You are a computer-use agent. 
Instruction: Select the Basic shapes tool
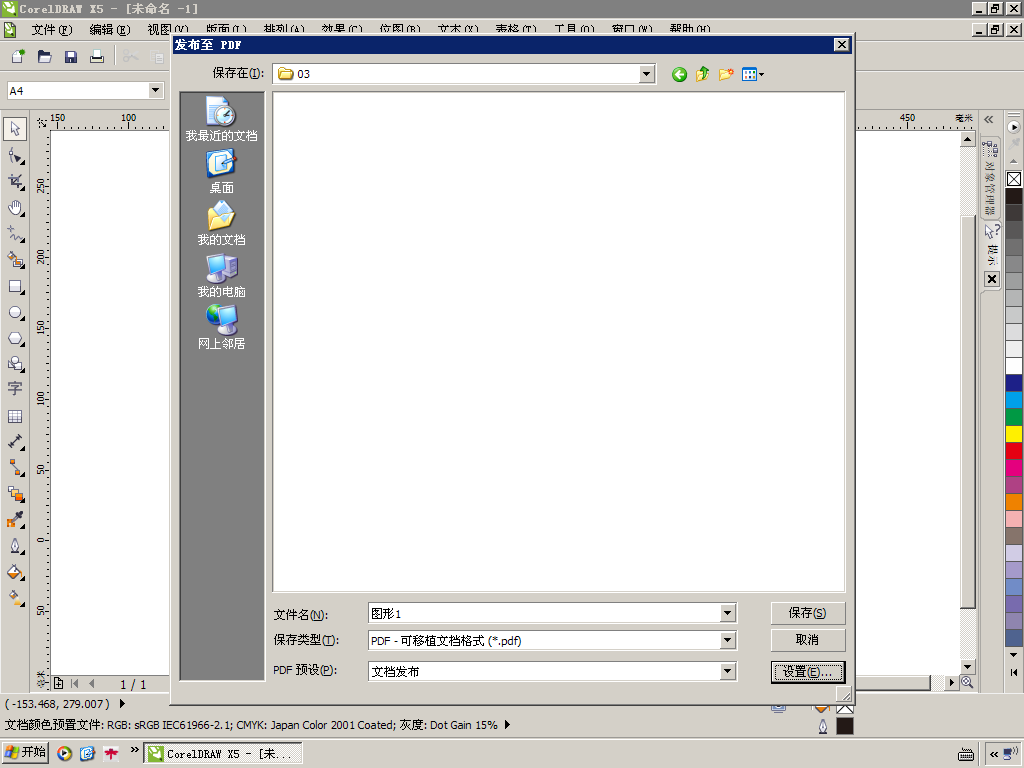pyautogui.click(x=15, y=364)
